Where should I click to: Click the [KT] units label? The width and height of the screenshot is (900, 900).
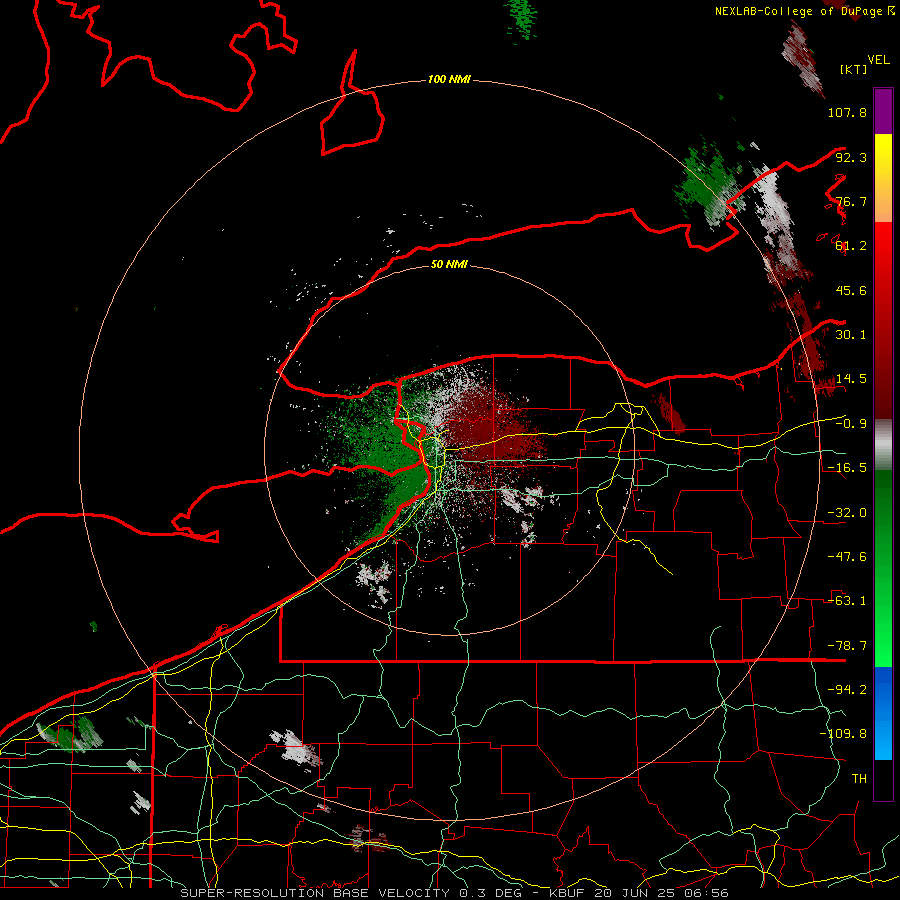point(853,69)
